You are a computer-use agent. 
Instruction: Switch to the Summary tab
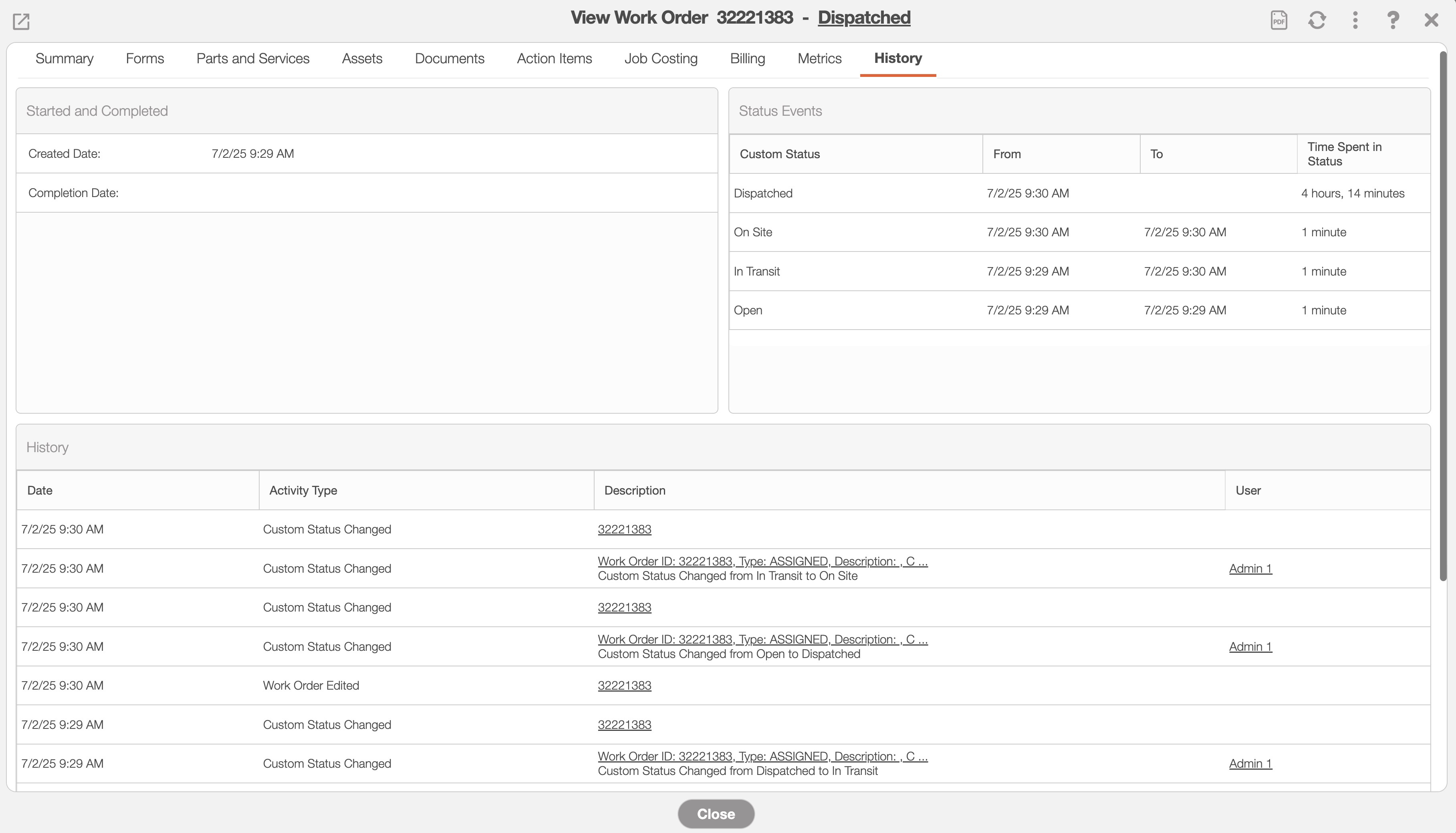click(x=64, y=58)
